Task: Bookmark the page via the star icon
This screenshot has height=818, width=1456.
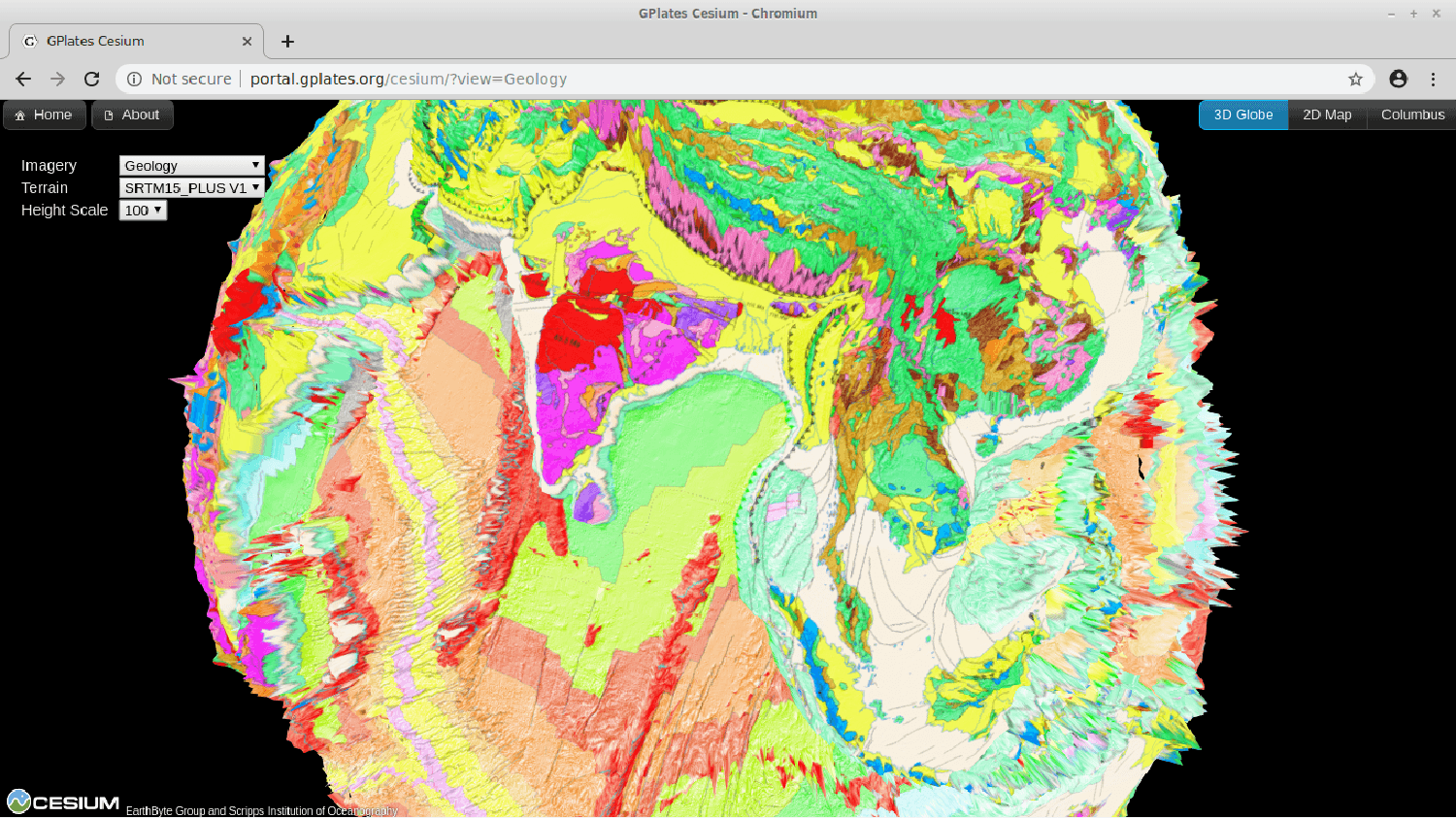Action: pos(1355,79)
